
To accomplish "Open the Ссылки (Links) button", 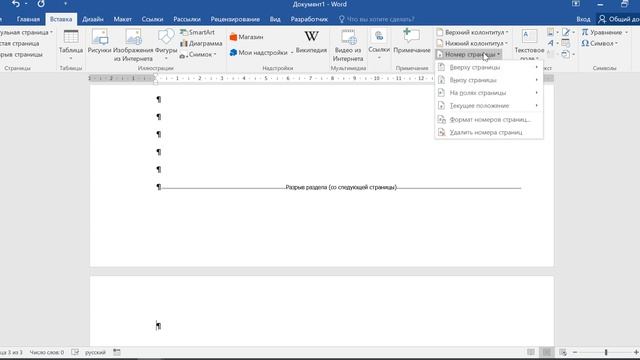I will 379,45.
